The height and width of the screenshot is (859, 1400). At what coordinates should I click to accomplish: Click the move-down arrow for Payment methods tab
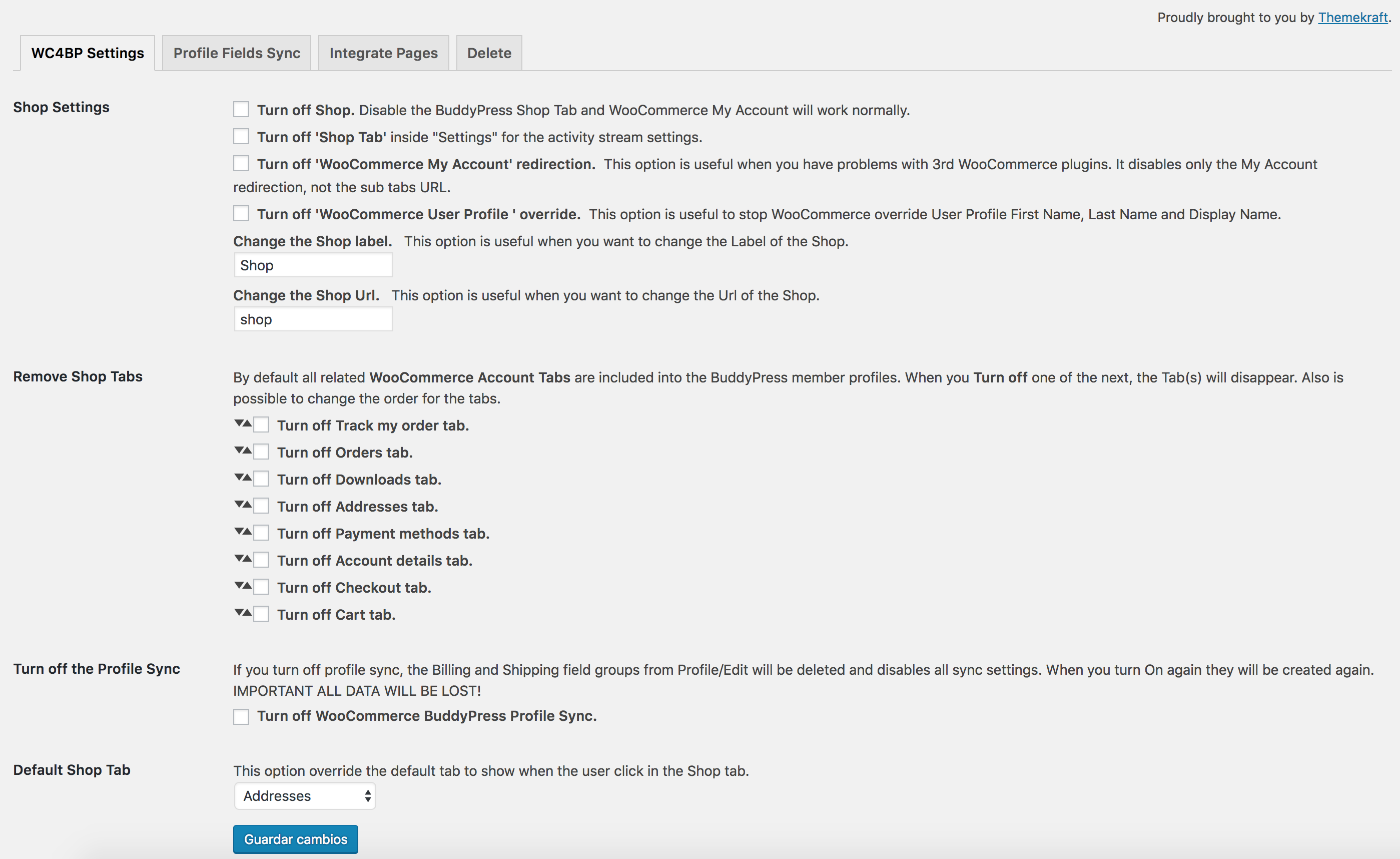[x=239, y=531]
